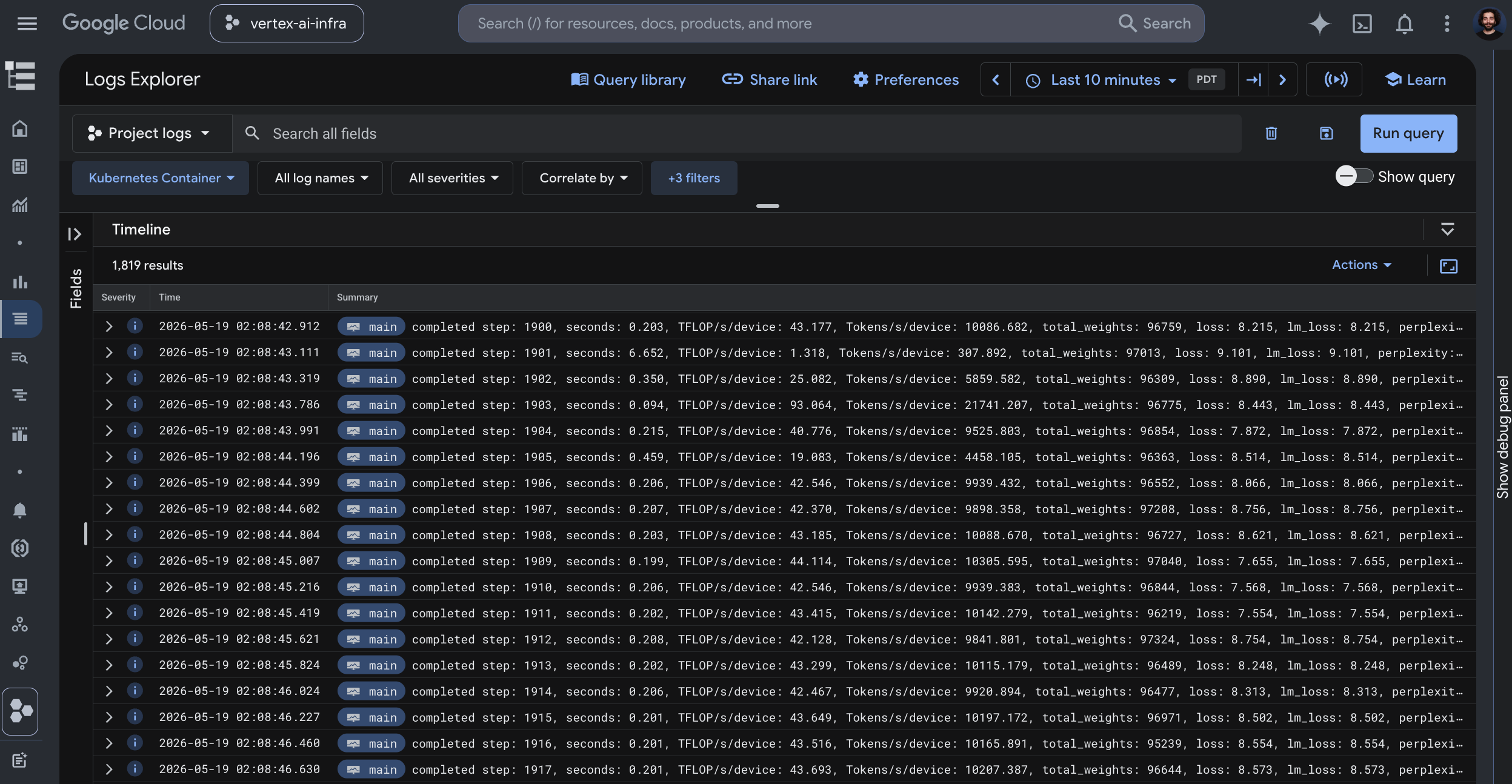The height and width of the screenshot is (784, 1512).
Task: Open the Cloud Shell terminal icon
Action: point(1362,24)
